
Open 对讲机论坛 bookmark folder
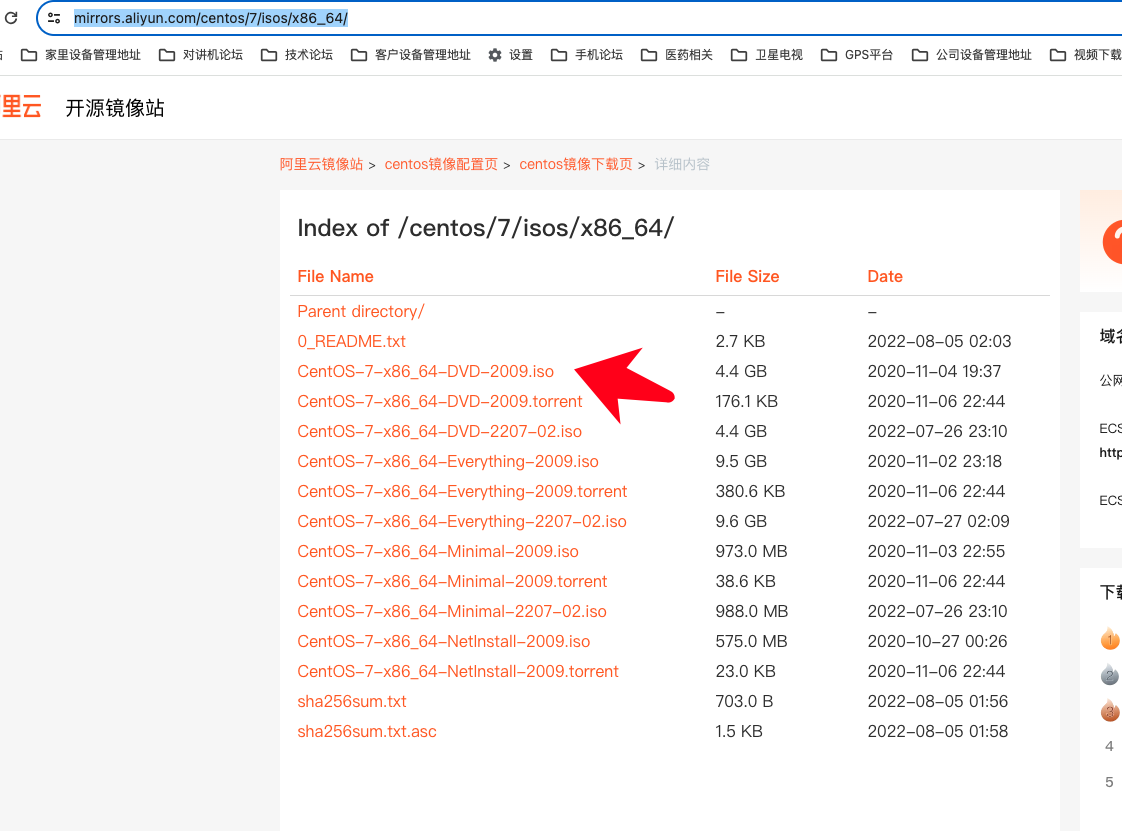click(x=200, y=55)
